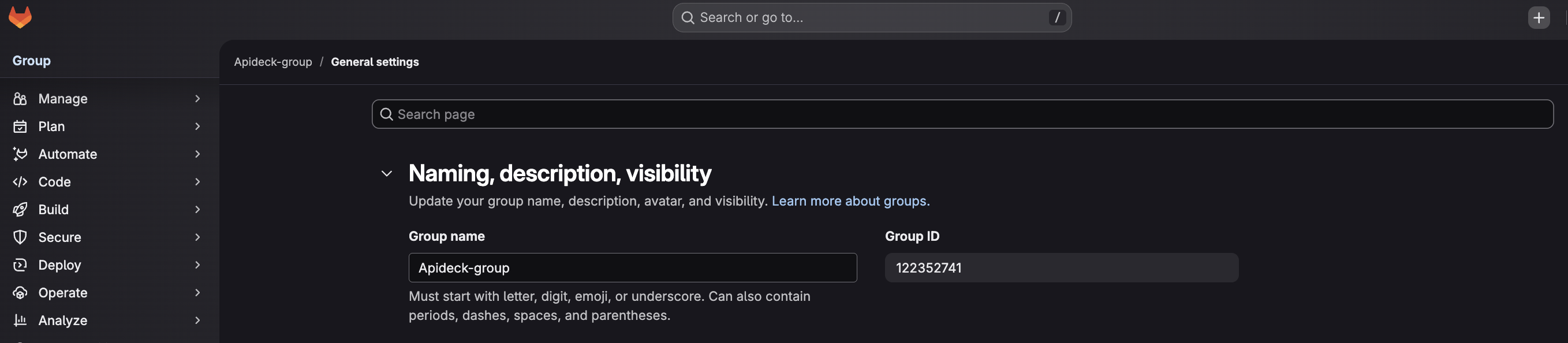Open the GitLab home logo
Screen dimensions: 1568x343
[20, 17]
